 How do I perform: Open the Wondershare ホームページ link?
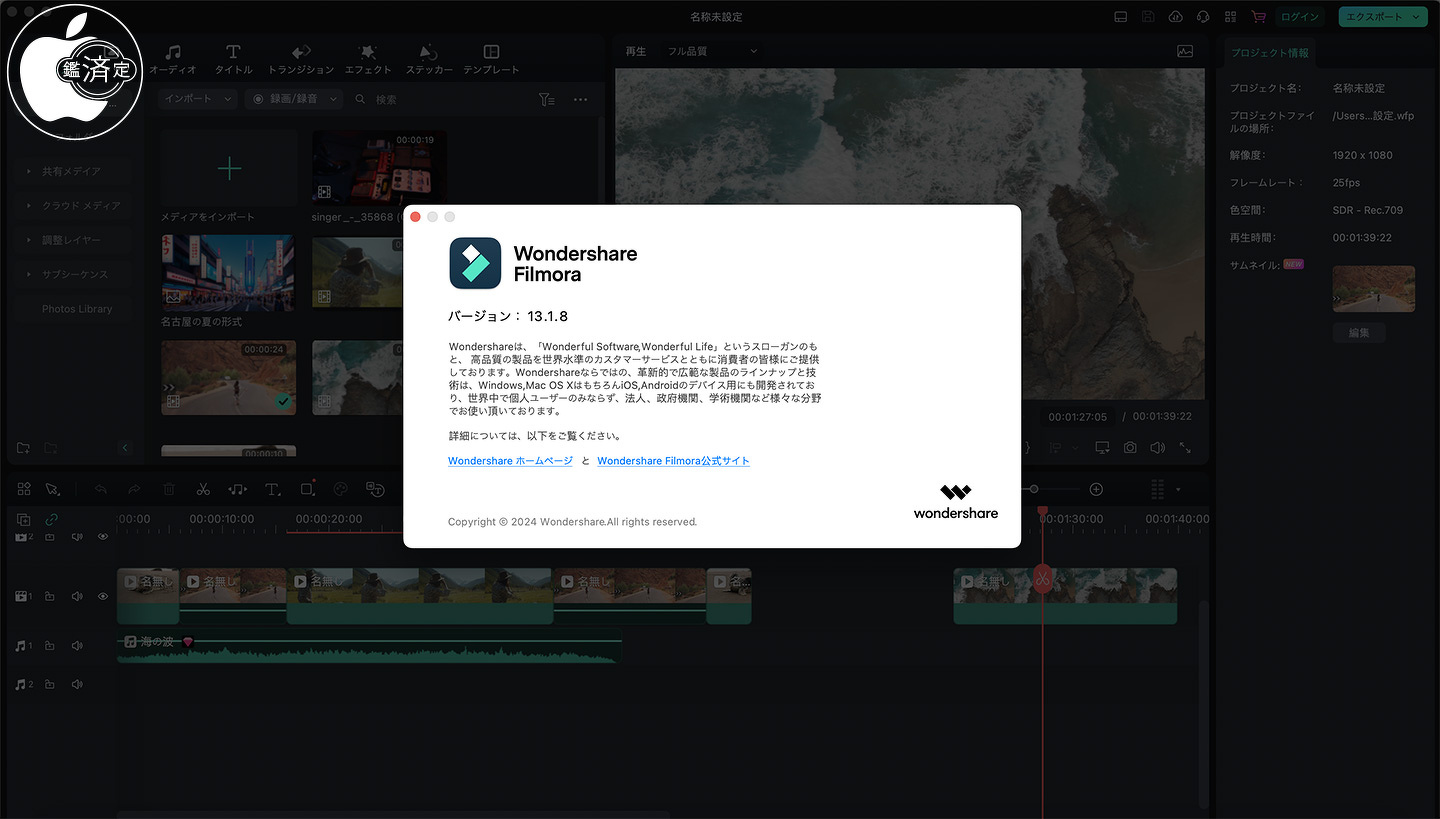[511, 461]
